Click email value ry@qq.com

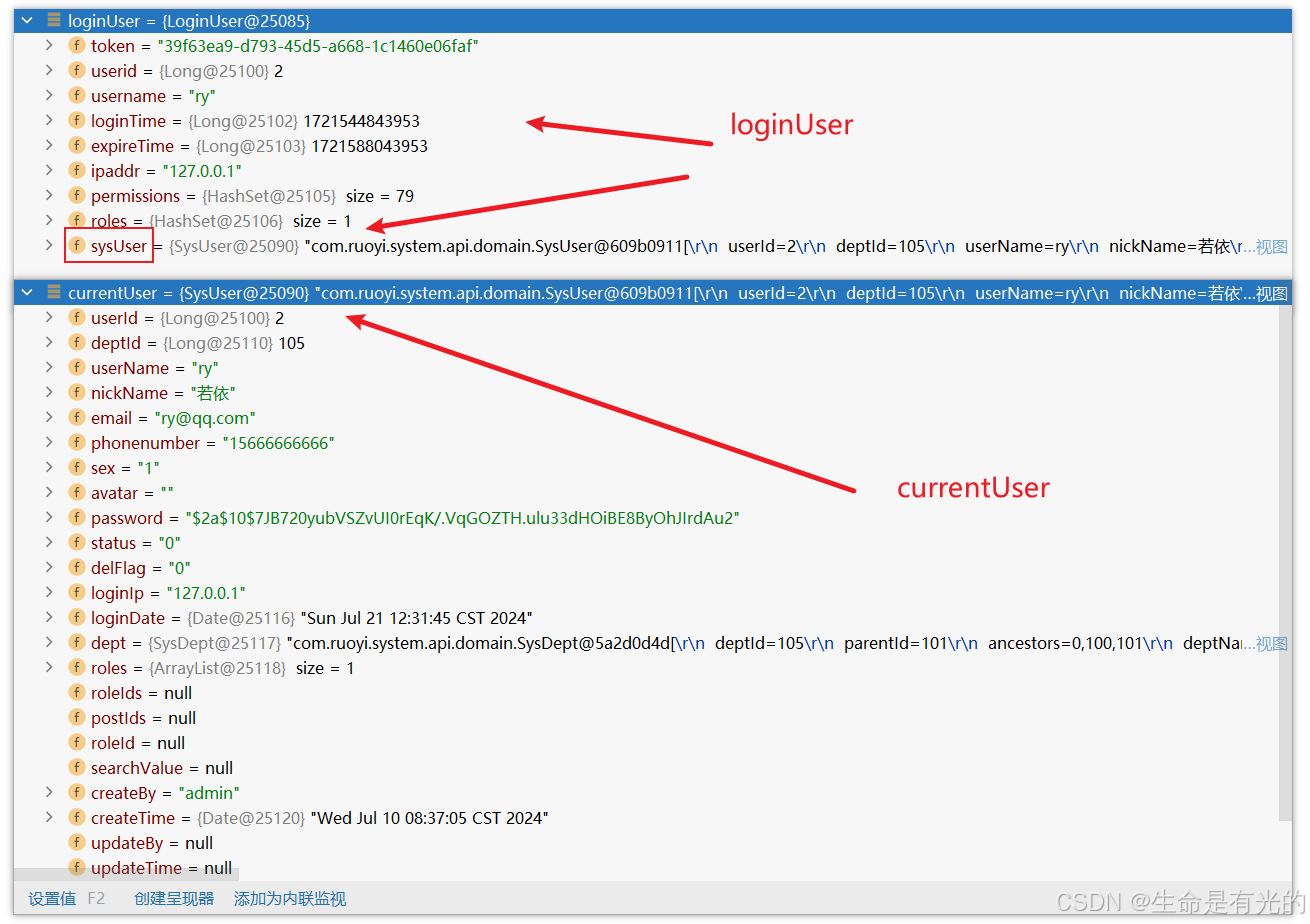point(203,417)
